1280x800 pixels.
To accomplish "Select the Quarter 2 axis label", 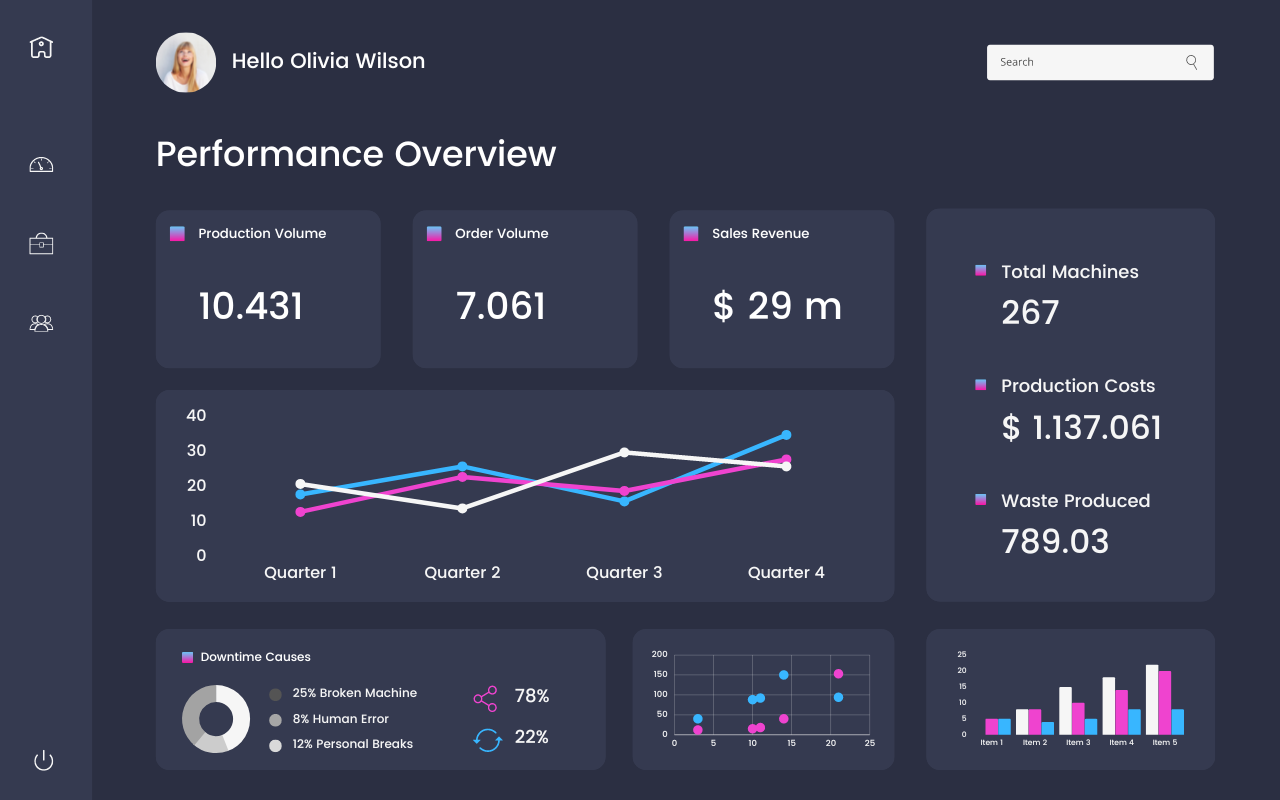I will 462,572.
